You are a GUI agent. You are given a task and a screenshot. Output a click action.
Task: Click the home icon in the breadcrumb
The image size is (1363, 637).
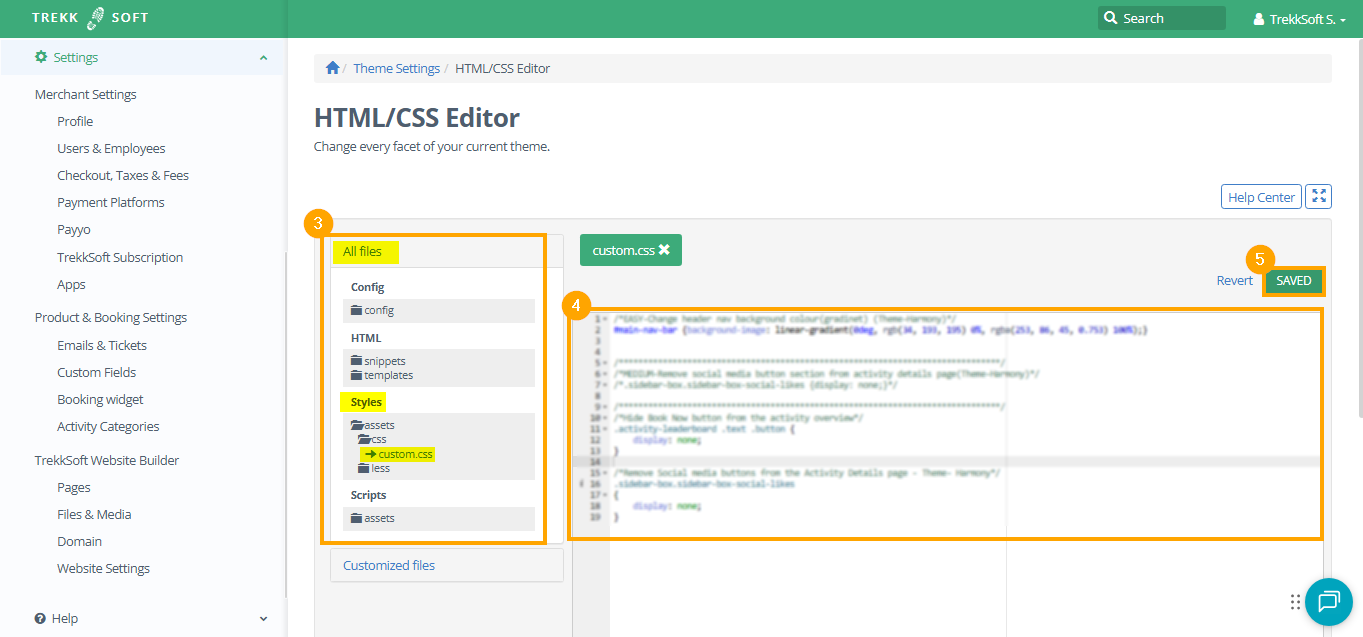(332, 68)
